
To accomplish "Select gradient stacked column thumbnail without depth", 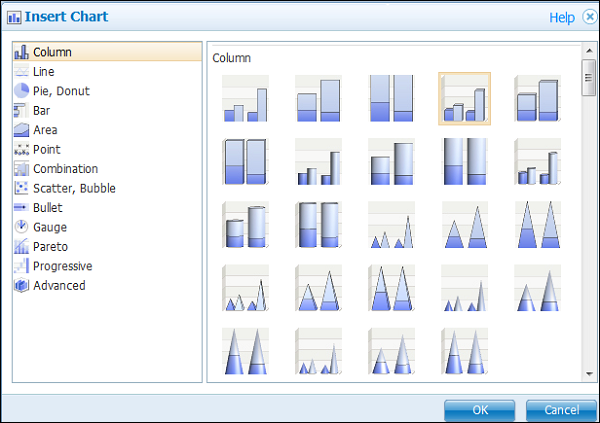I will [x=391, y=162].
